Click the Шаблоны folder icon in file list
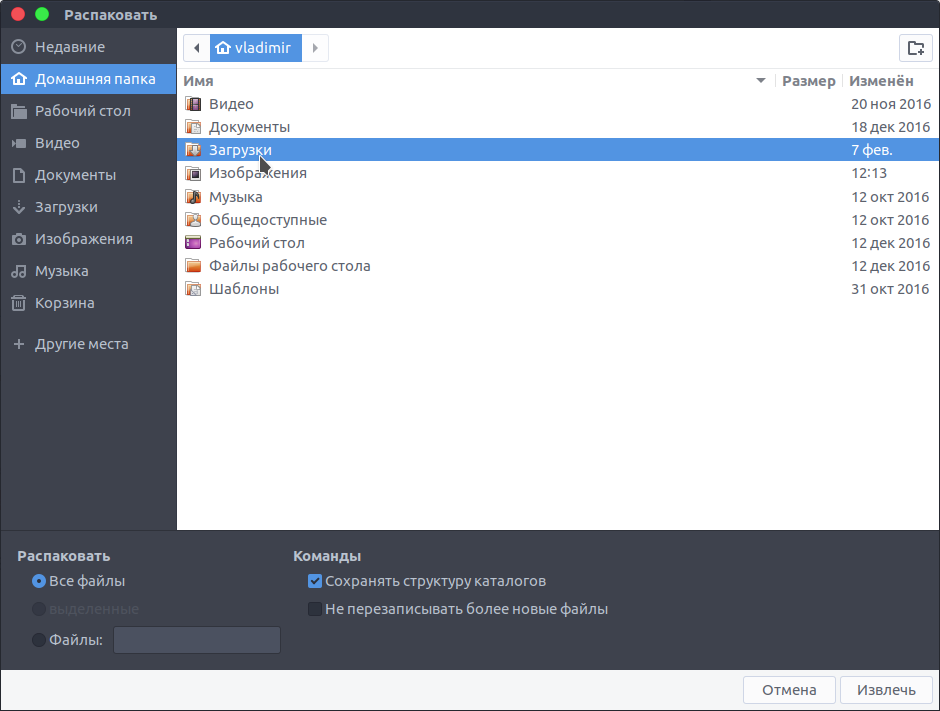The height and width of the screenshot is (711, 940). pyautogui.click(x=193, y=289)
